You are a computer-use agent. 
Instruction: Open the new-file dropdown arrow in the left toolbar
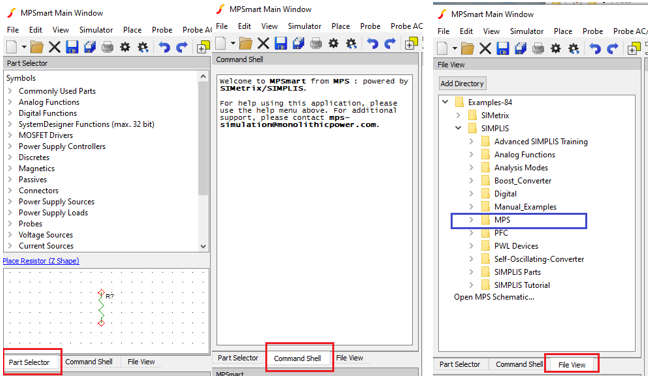[24, 47]
